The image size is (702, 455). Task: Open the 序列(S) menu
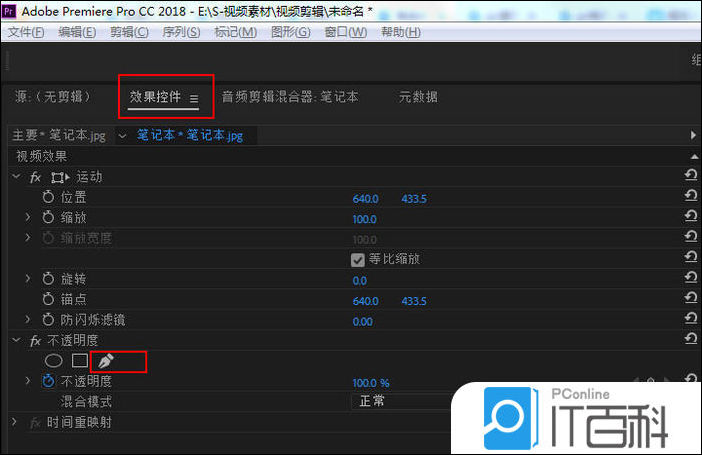point(181,32)
